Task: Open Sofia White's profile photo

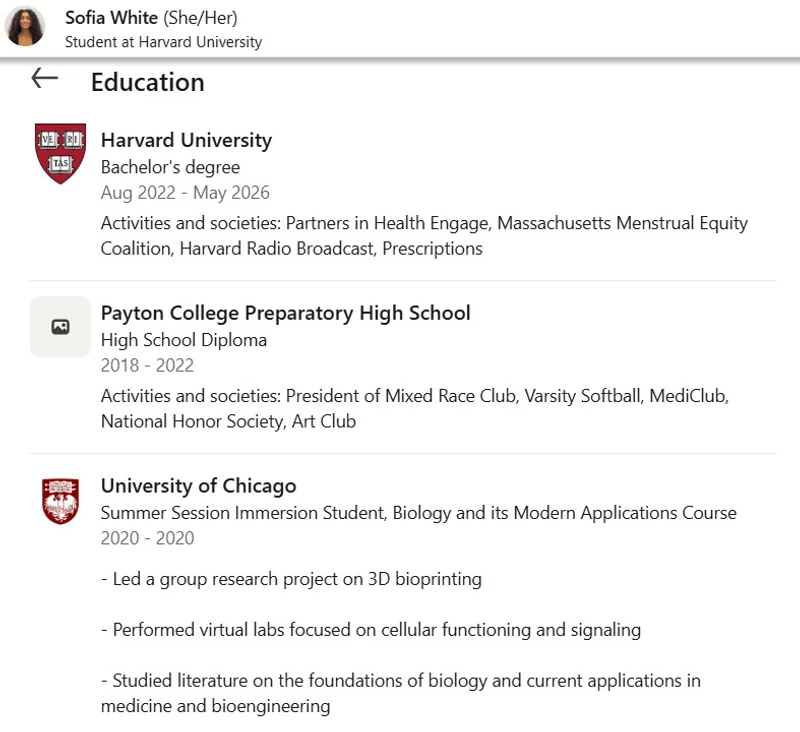Action: click(x=24, y=26)
